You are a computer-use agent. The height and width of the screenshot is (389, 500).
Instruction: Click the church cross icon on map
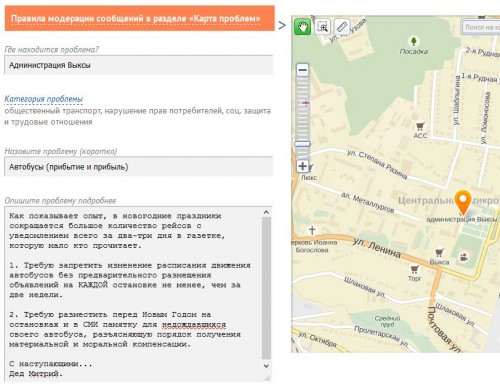(x=312, y=230)
